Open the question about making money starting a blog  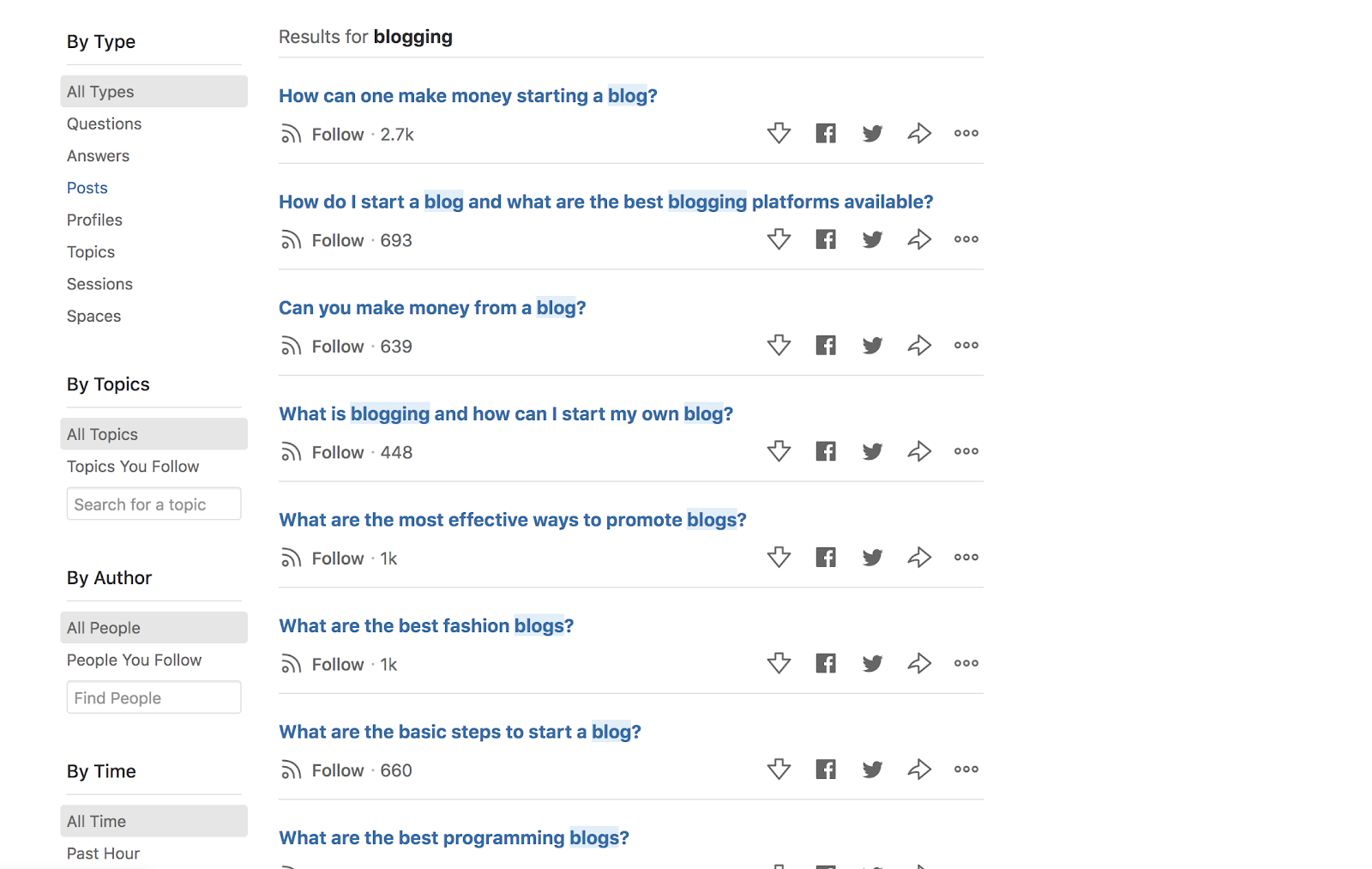click(468, 95)
